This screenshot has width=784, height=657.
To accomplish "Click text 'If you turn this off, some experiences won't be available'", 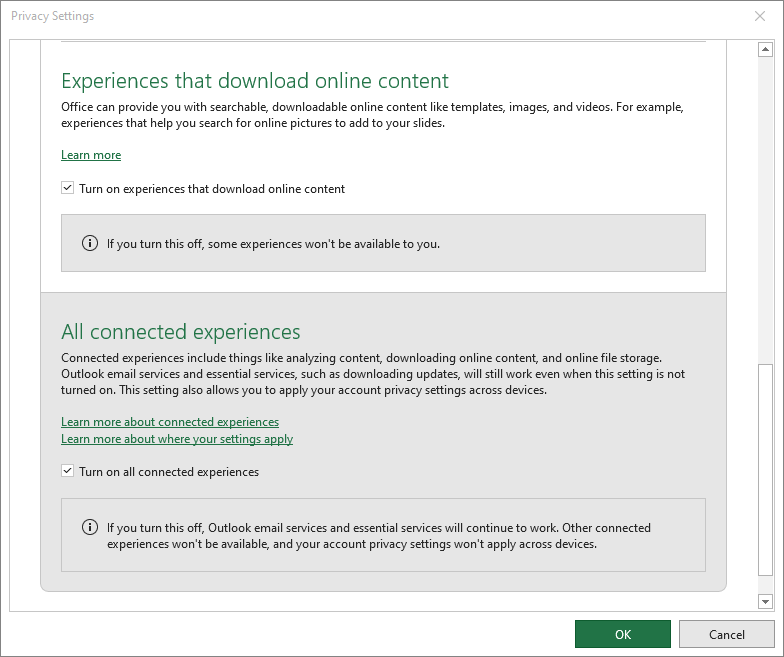I will pyautogui.click(x=274, y=244).
